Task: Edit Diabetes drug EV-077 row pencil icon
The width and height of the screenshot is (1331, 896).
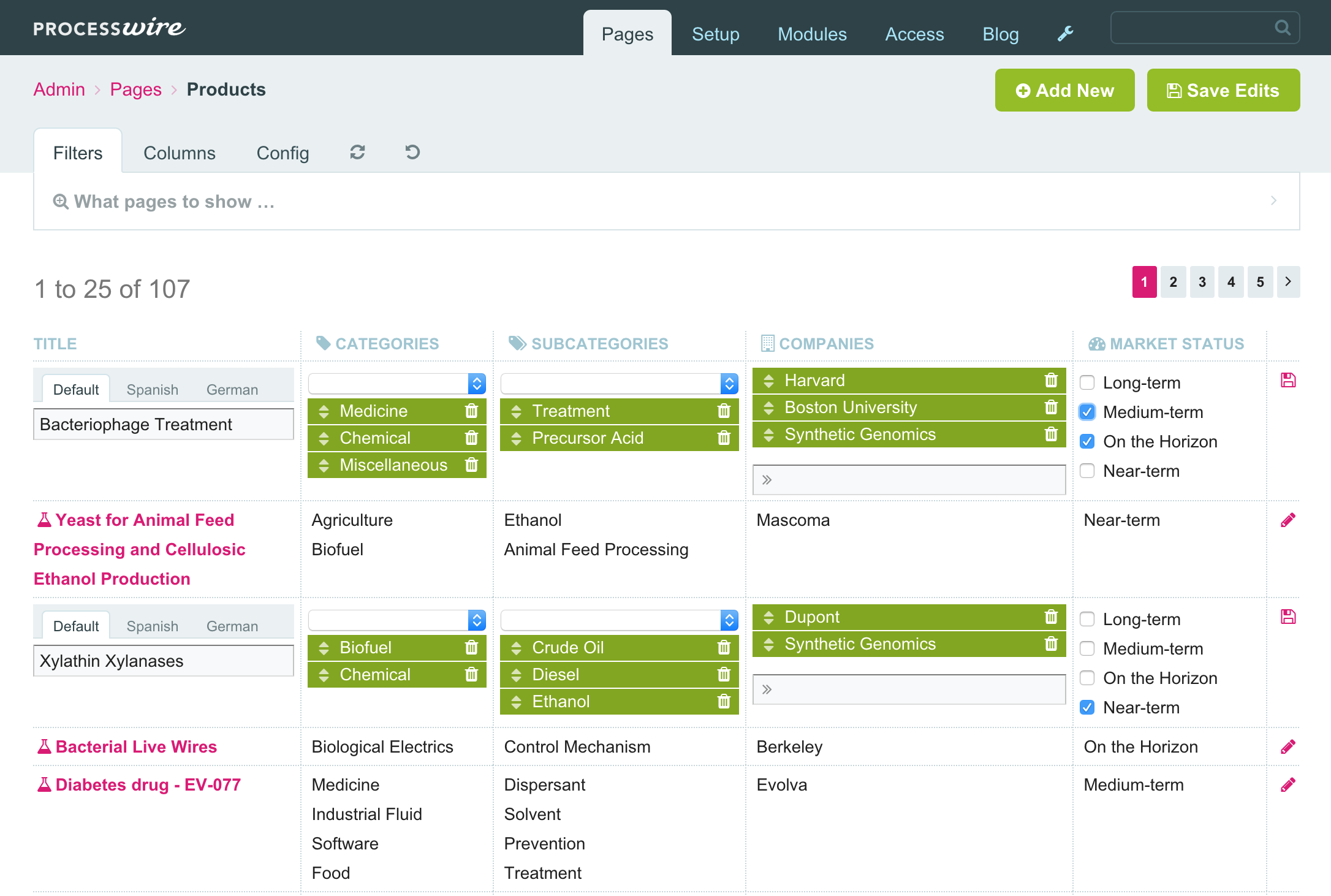Action: coord(1288,785)
